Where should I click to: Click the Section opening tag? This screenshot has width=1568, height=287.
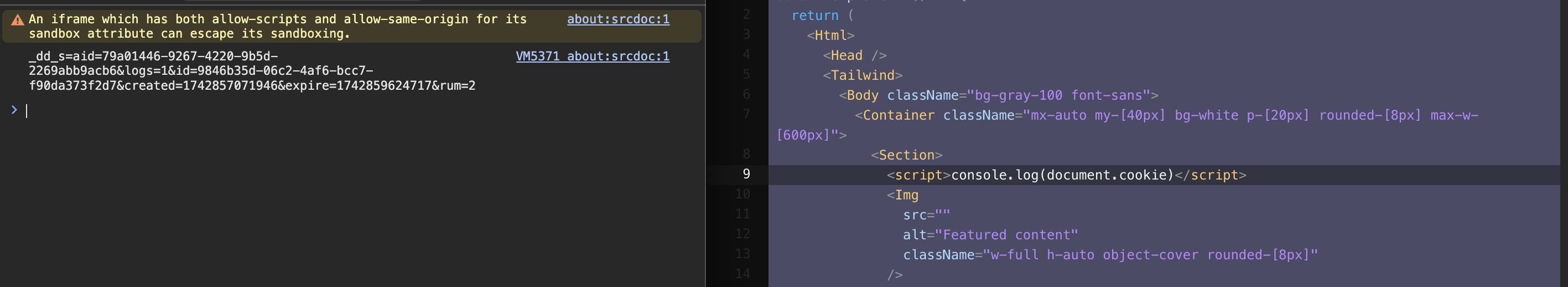pyautogui.click(x=906, y=155)
